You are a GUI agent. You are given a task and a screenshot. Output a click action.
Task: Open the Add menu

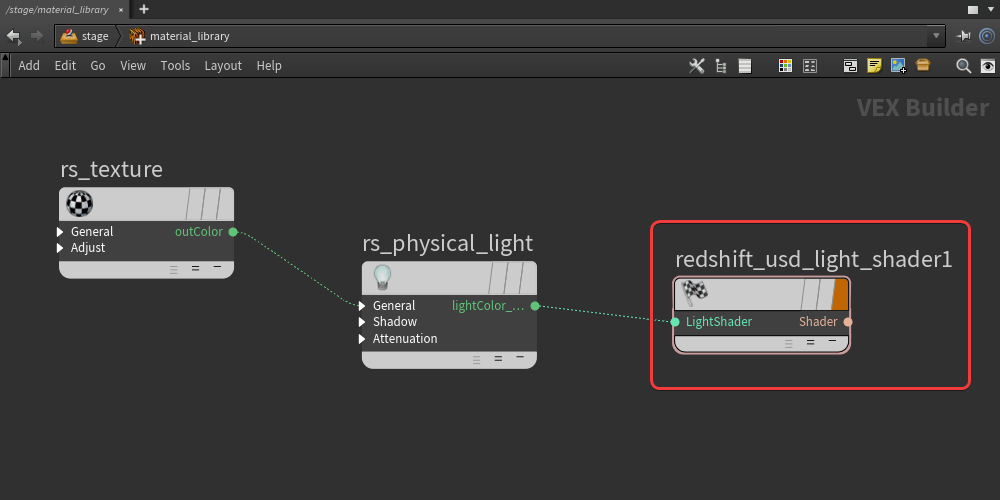pos(29,66)
